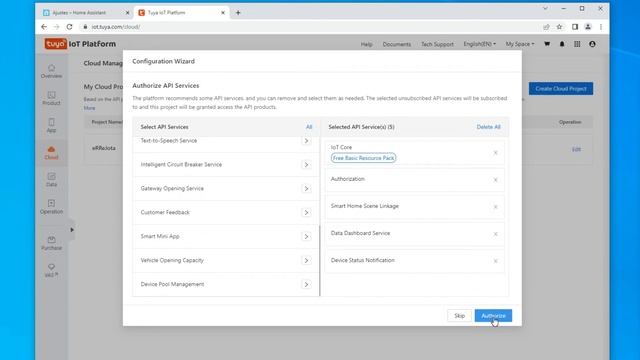Open Tech Support in top navigation
This screenshot has width=640, height=360.
click(437, 44)
